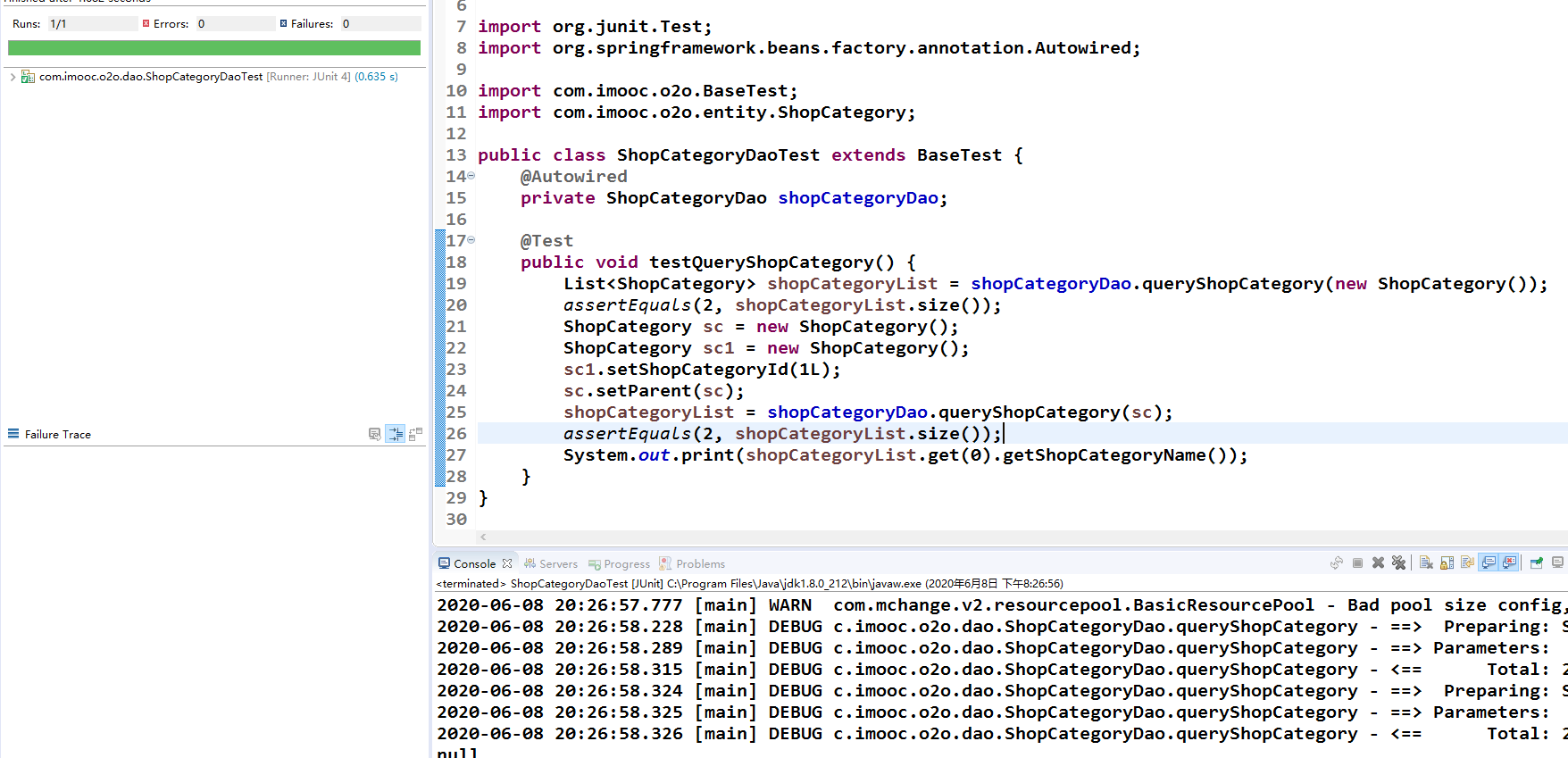Click the green JUnit progress bar
1568x758 pixels.
point(214,48)
